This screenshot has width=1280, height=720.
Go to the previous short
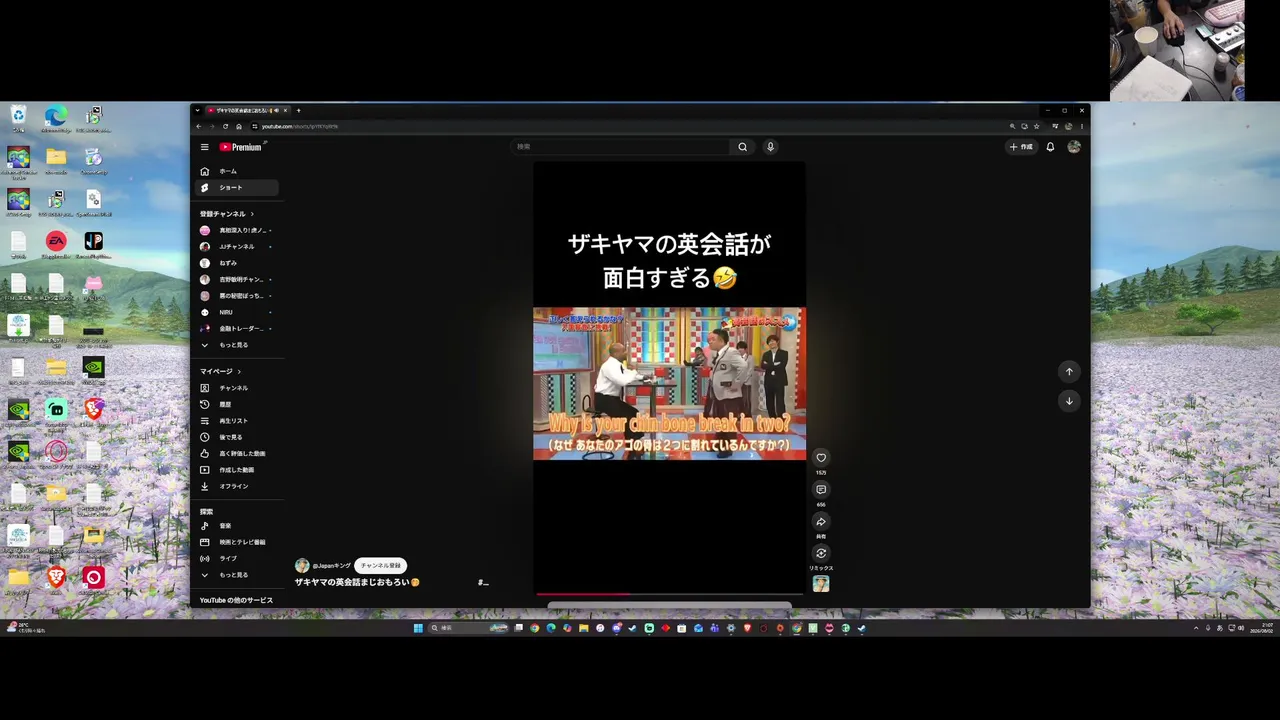(x=1069, y=372)
